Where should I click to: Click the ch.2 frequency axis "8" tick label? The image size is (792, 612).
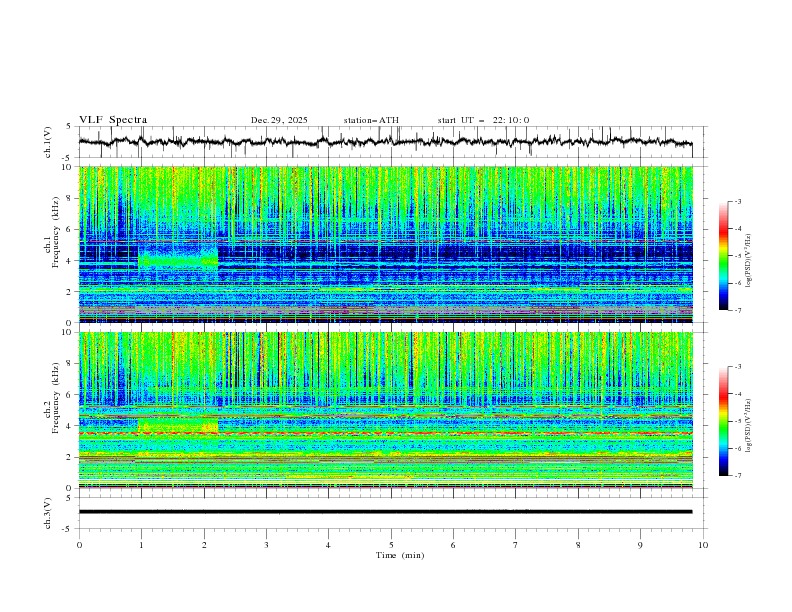click(x=71, y=364)
